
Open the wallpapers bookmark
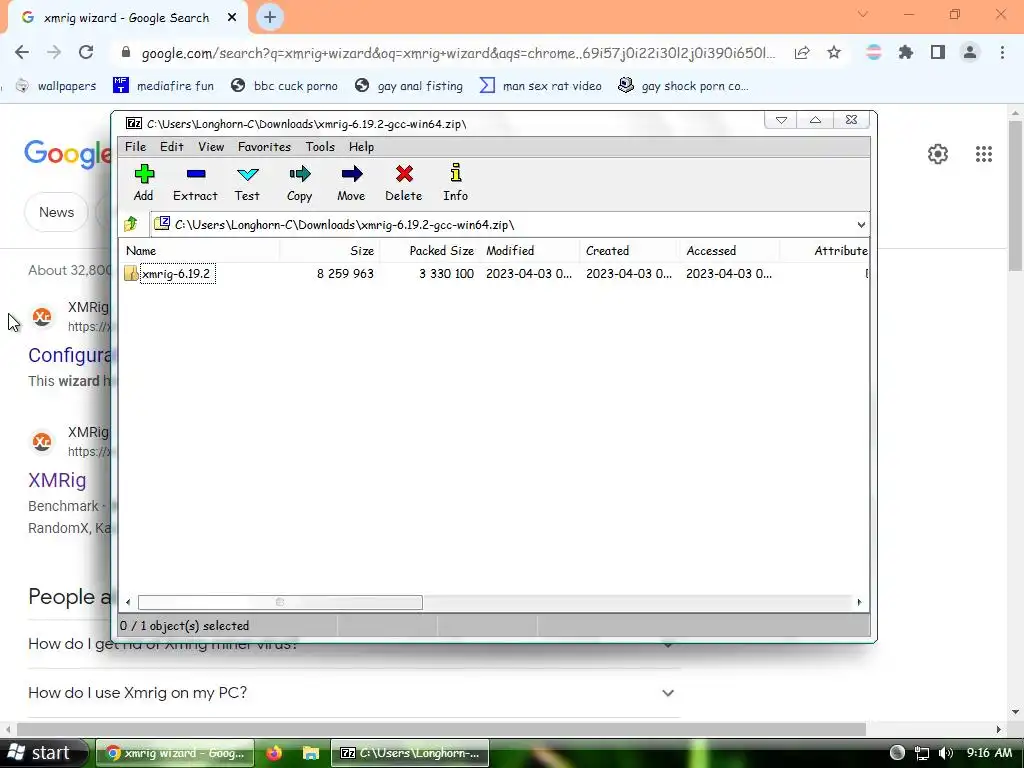56,86
